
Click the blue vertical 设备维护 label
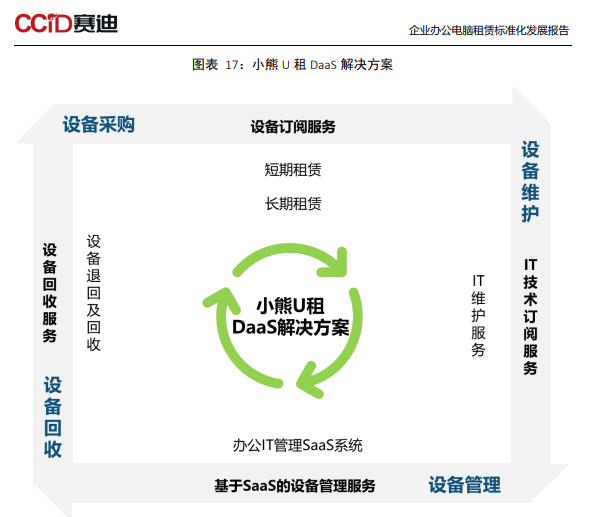click(x=530, y=181)
